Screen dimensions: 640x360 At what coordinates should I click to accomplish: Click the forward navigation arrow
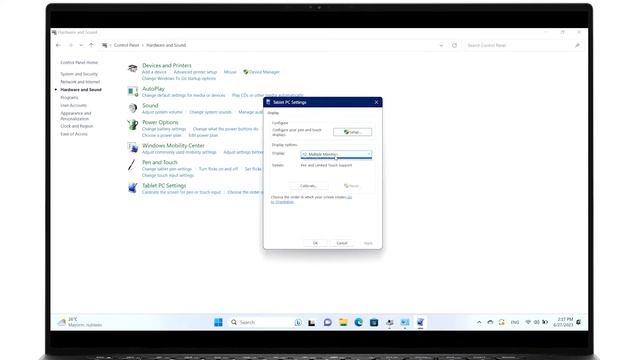click(71, 45)
